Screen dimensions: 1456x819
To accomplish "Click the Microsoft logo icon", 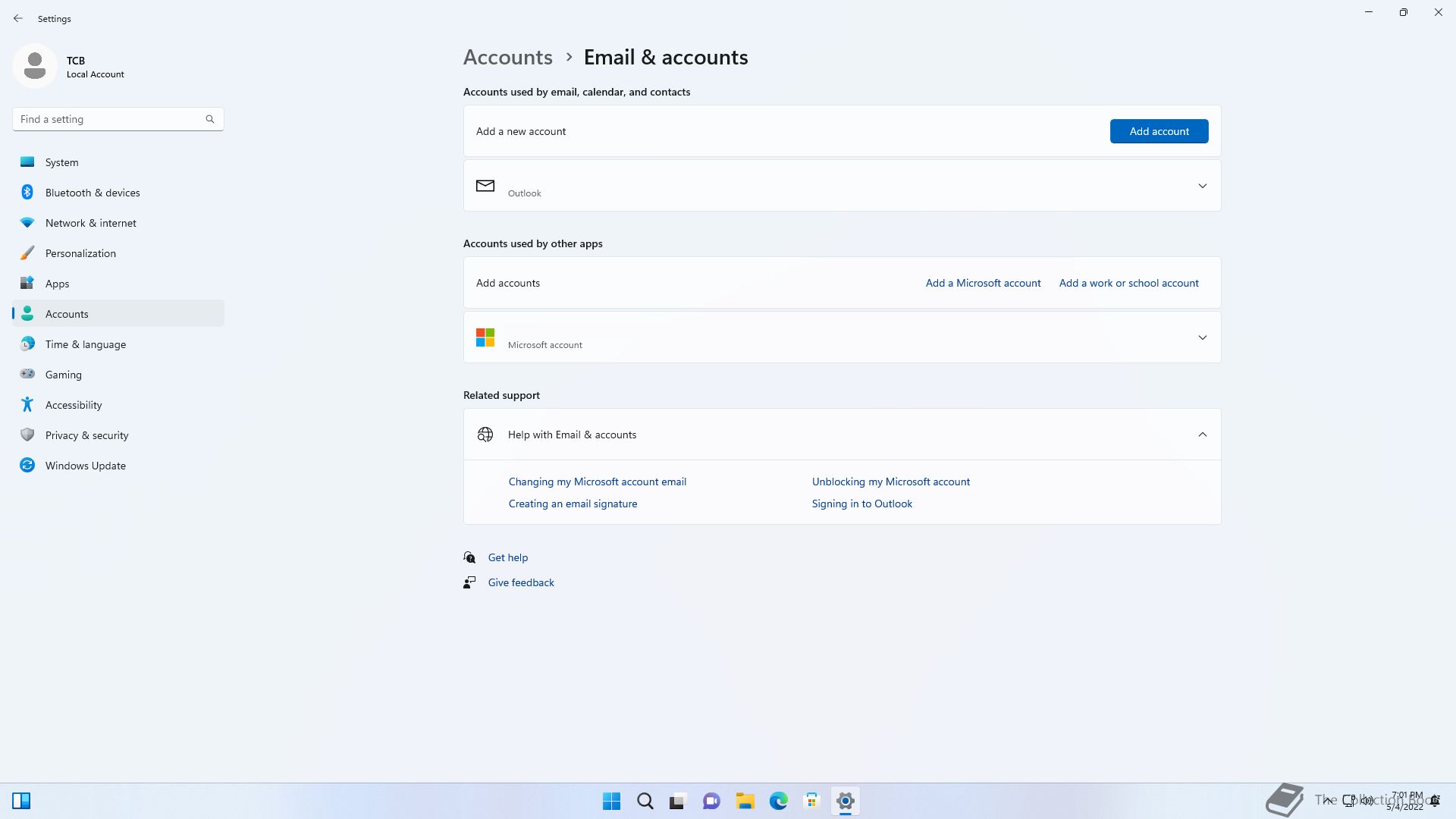I will 485,337.
